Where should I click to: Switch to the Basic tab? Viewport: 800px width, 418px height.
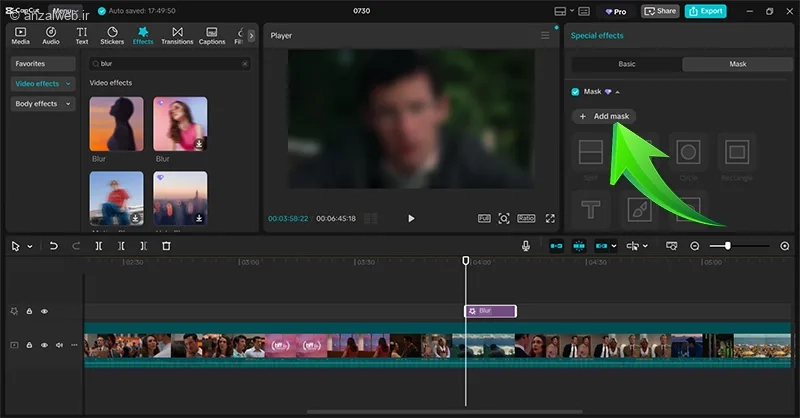pos(626,64)
